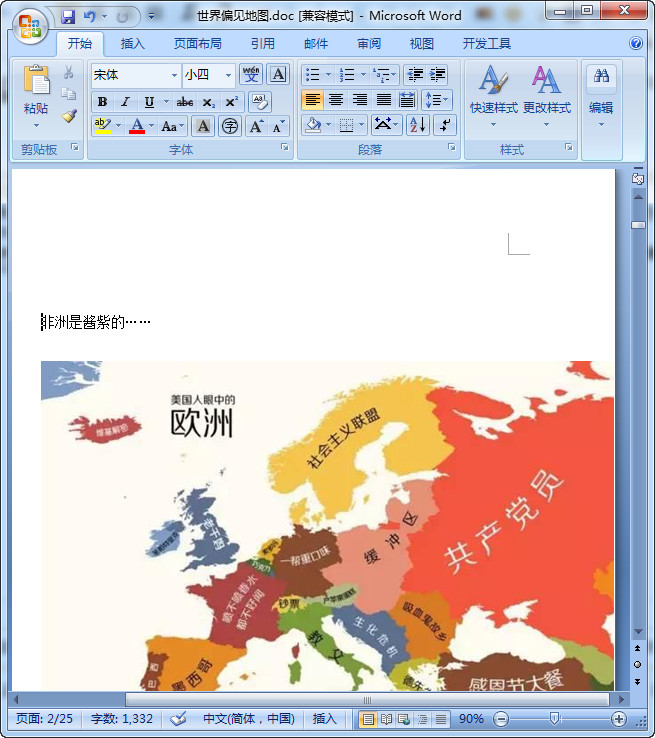Image resolution: width=655 pixels, height=738 pixels.
Task: Click language 中文(简体，中国)
Action: tap(249, 719)
